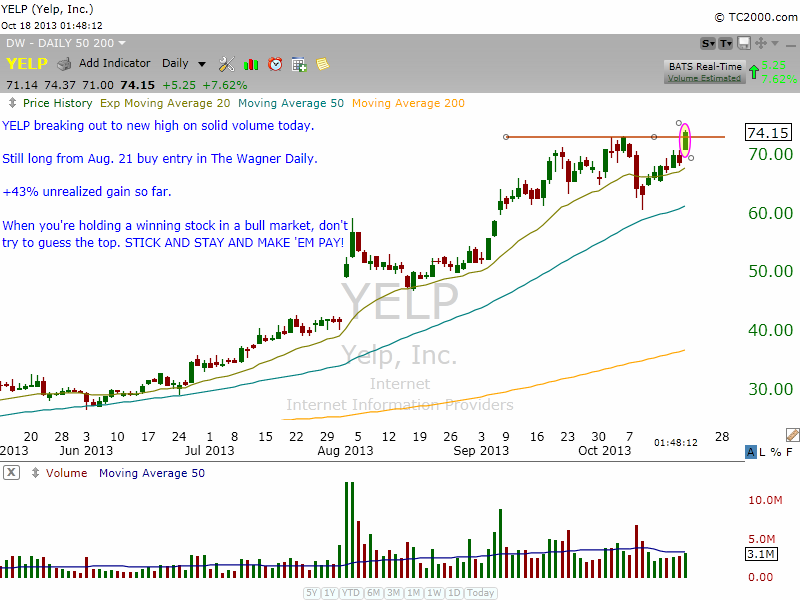Open the S dropdown button
Image resolution: width=800 pixels, height=600 pixels.
(x=708, y=43)
